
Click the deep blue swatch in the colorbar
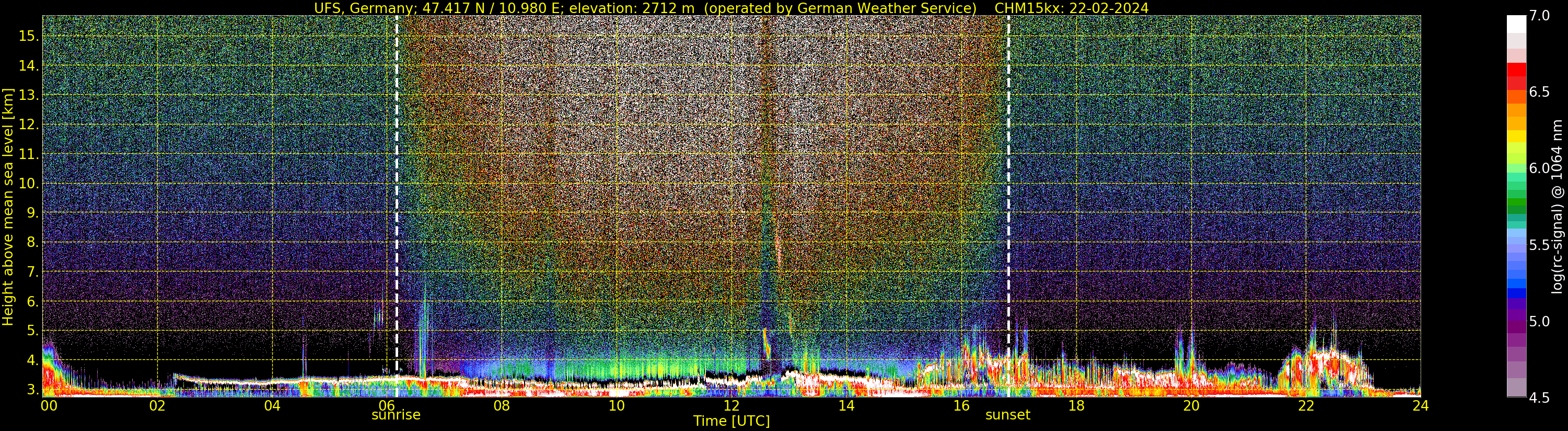click(1516, 294)
